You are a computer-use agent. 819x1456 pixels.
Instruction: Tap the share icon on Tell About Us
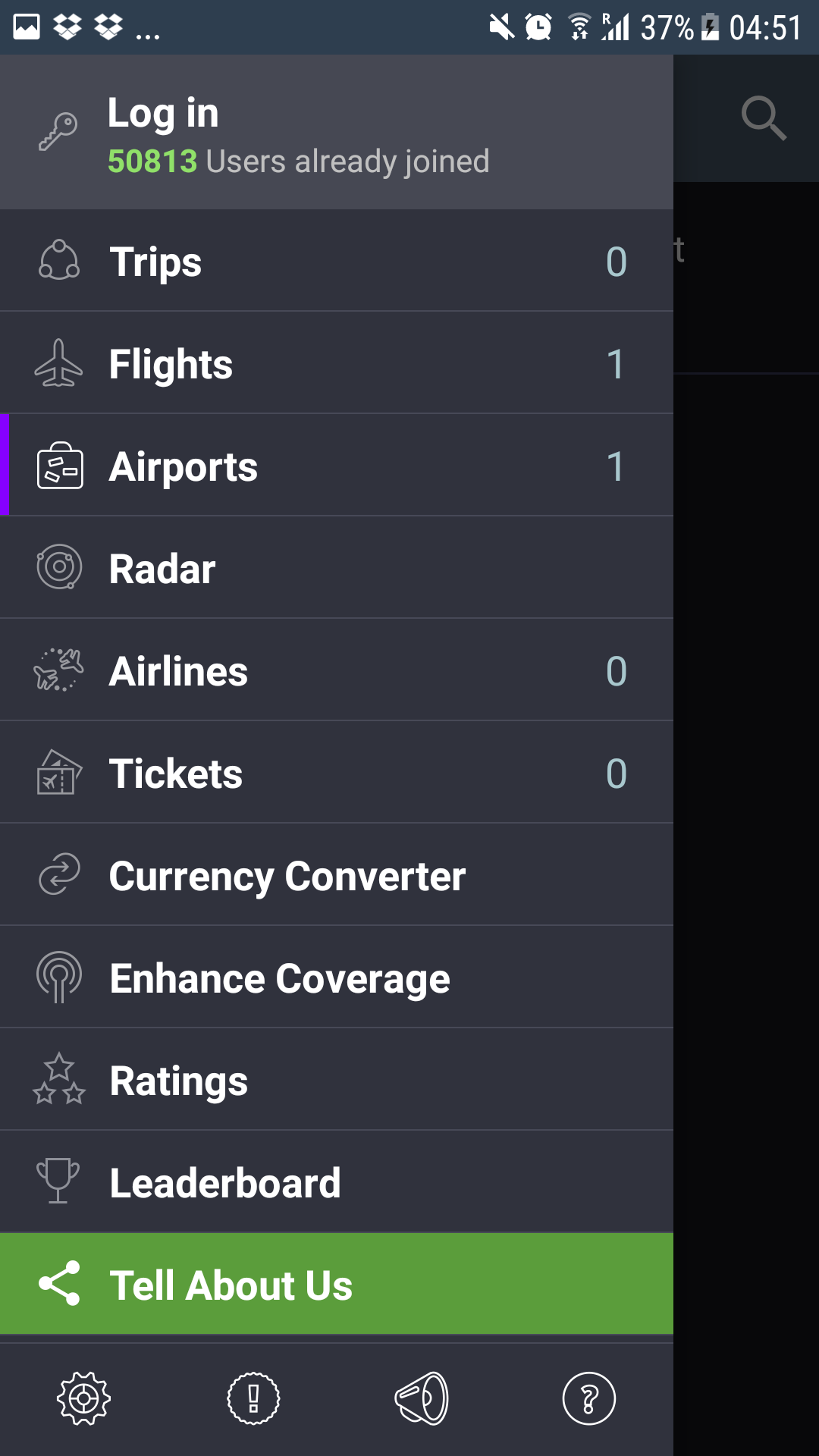point(59,1283)
